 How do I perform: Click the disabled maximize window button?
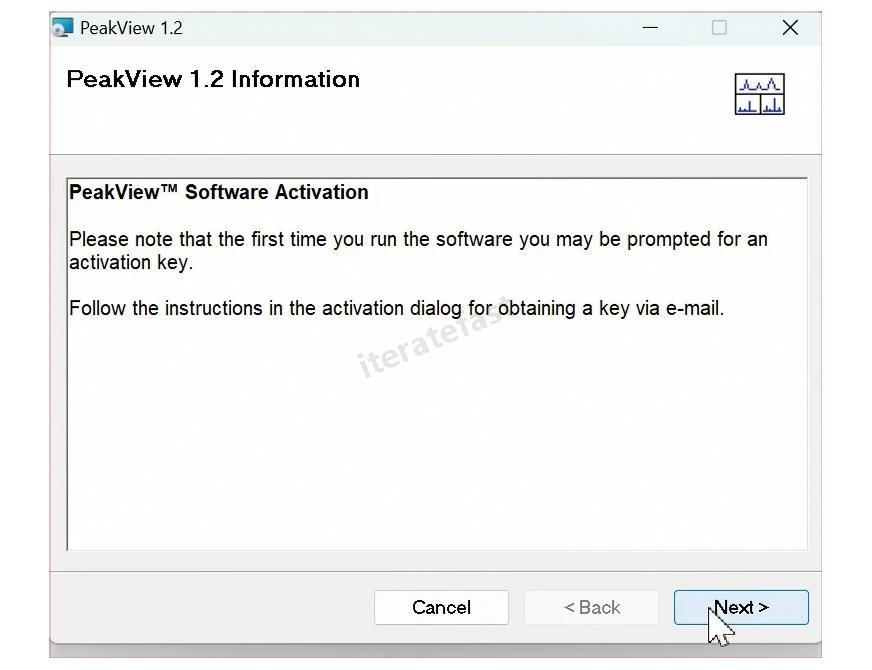point(719,27)
